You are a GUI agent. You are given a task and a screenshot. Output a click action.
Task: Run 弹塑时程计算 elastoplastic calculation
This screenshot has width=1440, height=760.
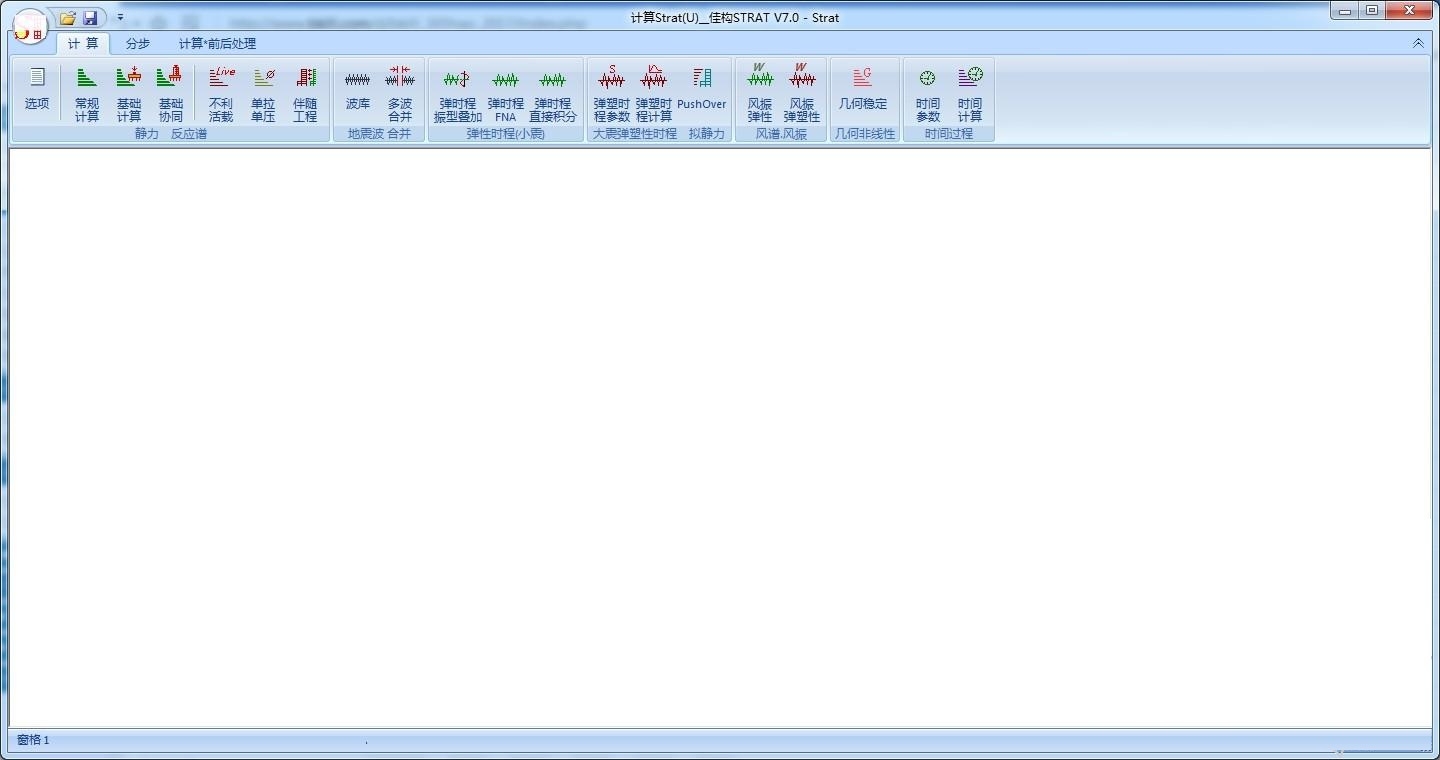(x=654, y=92)
